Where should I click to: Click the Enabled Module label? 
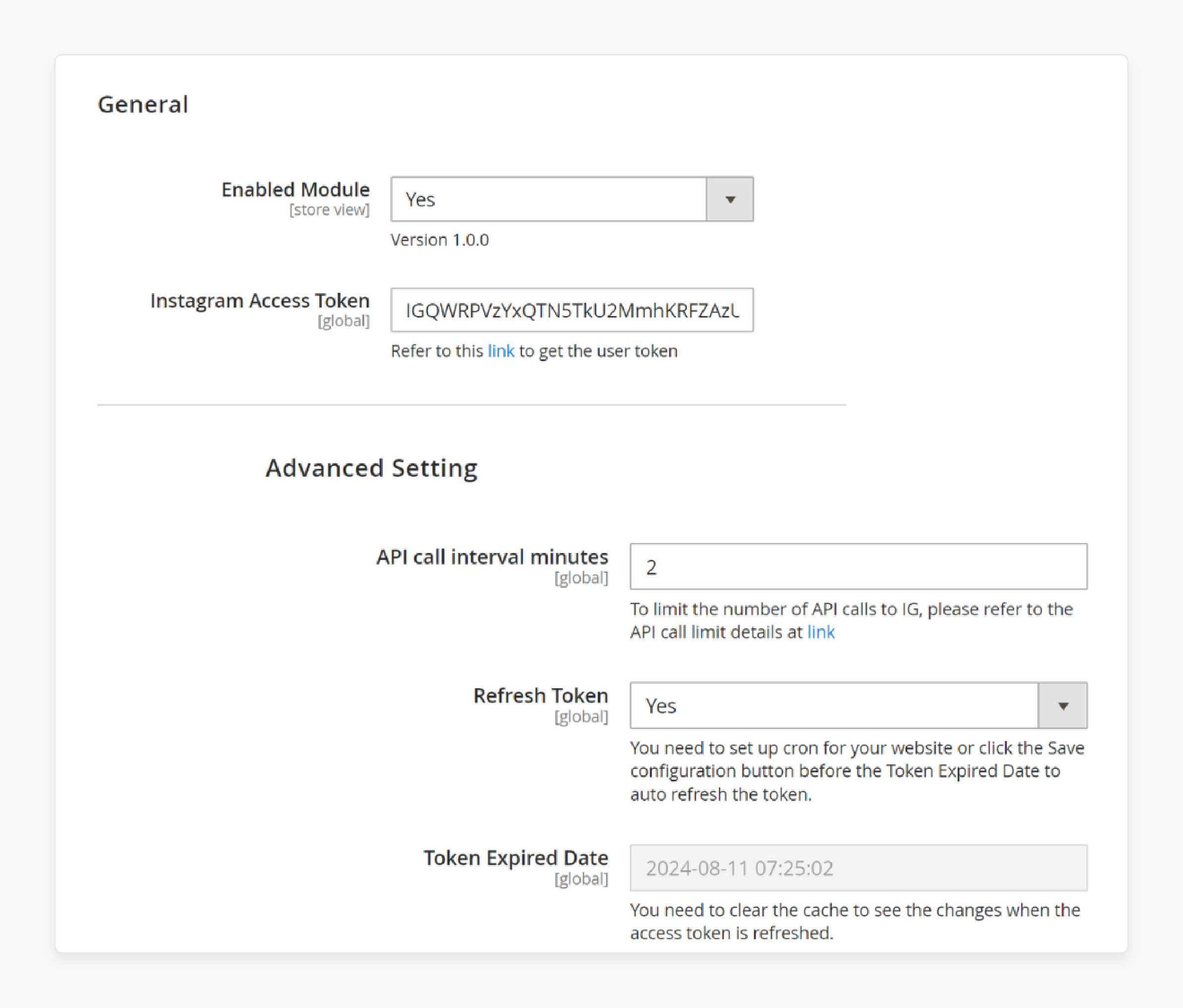[x=295, y=190]
